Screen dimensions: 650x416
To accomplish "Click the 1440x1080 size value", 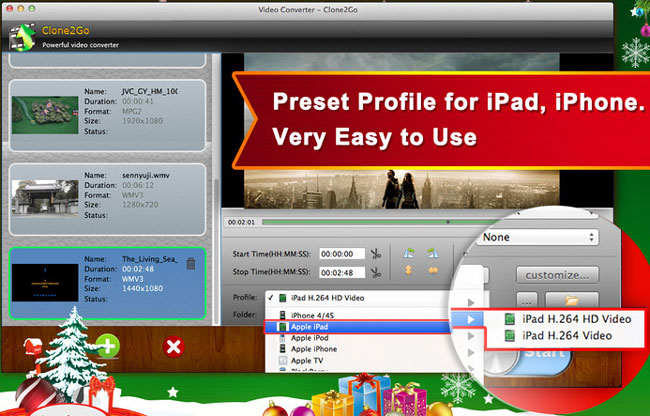I will click(142, 289).
